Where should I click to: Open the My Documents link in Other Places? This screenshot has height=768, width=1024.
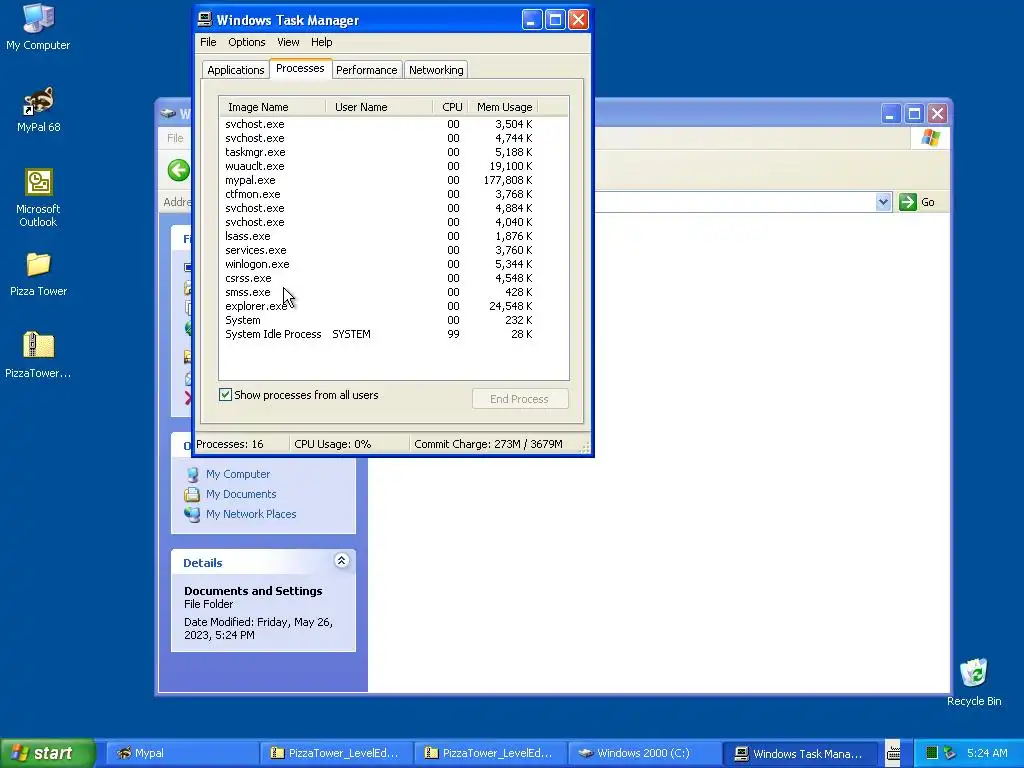241,494
